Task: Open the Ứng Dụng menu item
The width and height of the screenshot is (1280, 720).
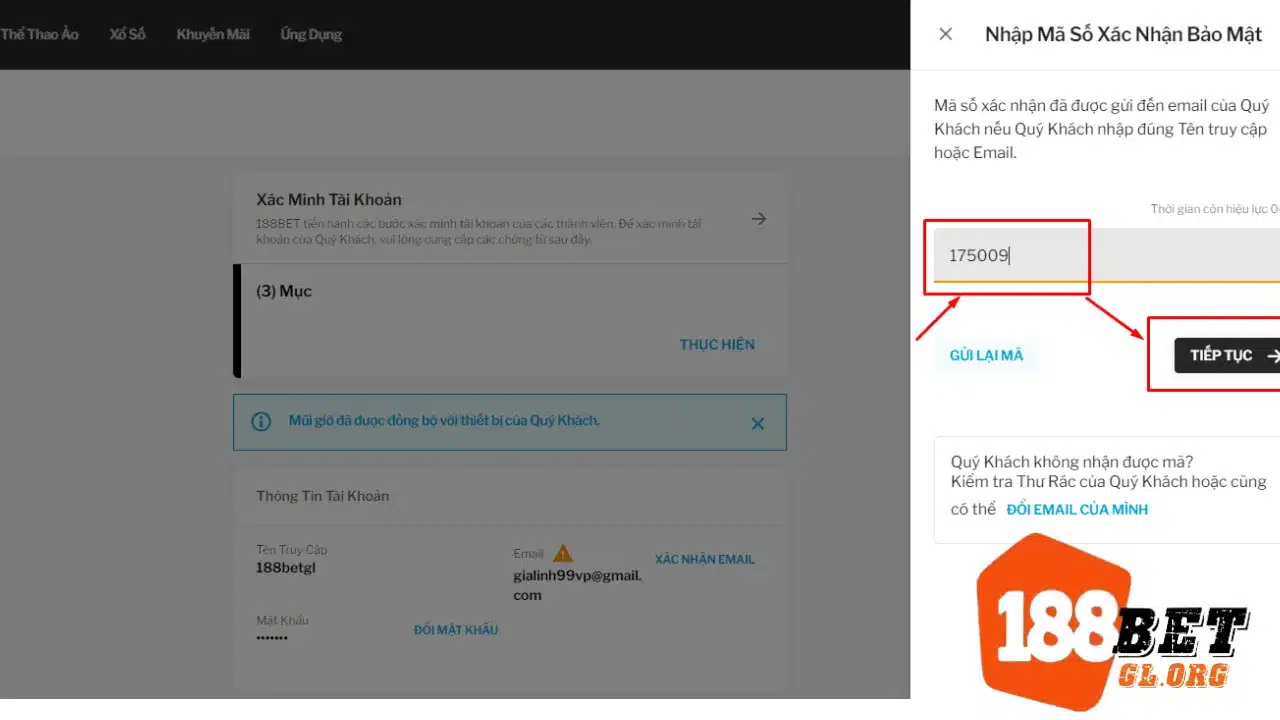Action: [x=311, y=34]
